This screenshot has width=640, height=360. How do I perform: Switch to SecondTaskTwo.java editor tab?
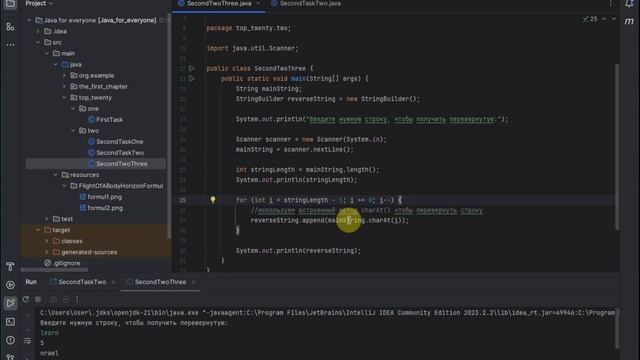tap(306, 3)
